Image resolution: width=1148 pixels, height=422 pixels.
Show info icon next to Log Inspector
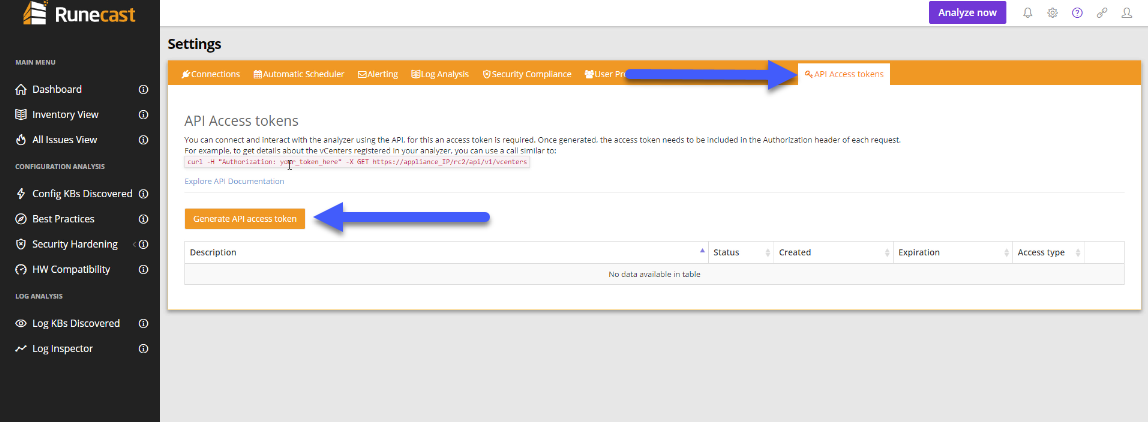pyautogui.click(x=144, y=349)
